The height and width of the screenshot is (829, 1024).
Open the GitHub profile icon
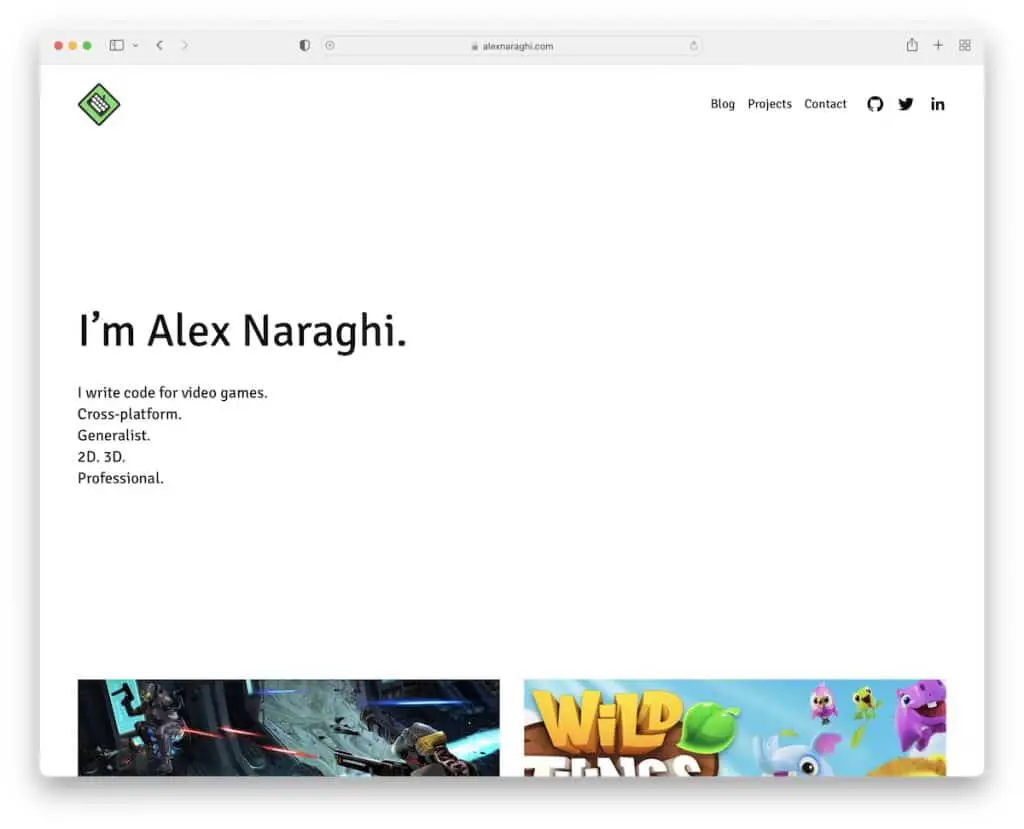click(x=875, y=104)
